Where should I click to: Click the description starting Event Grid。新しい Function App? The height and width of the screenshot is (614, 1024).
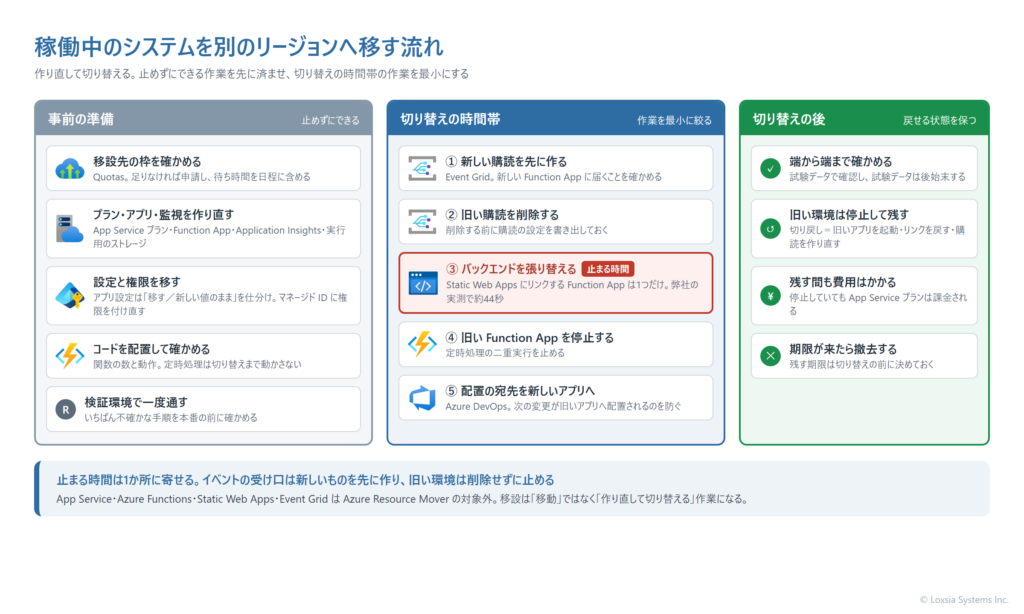(x=554, y=177)
